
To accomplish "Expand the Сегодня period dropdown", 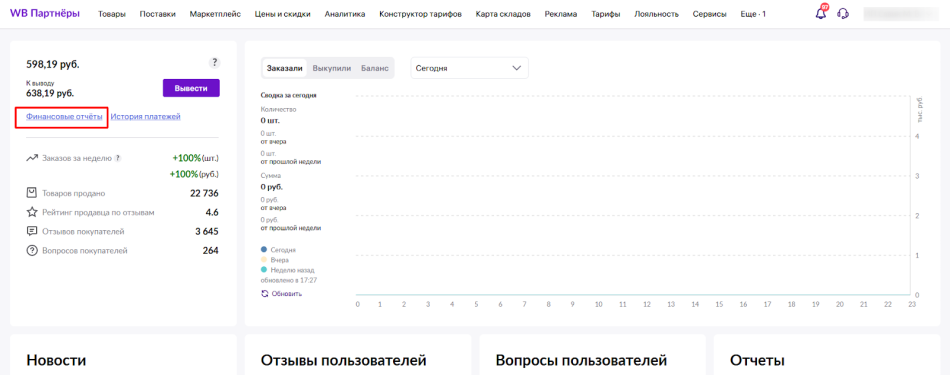I will click(x=470, y=68).
